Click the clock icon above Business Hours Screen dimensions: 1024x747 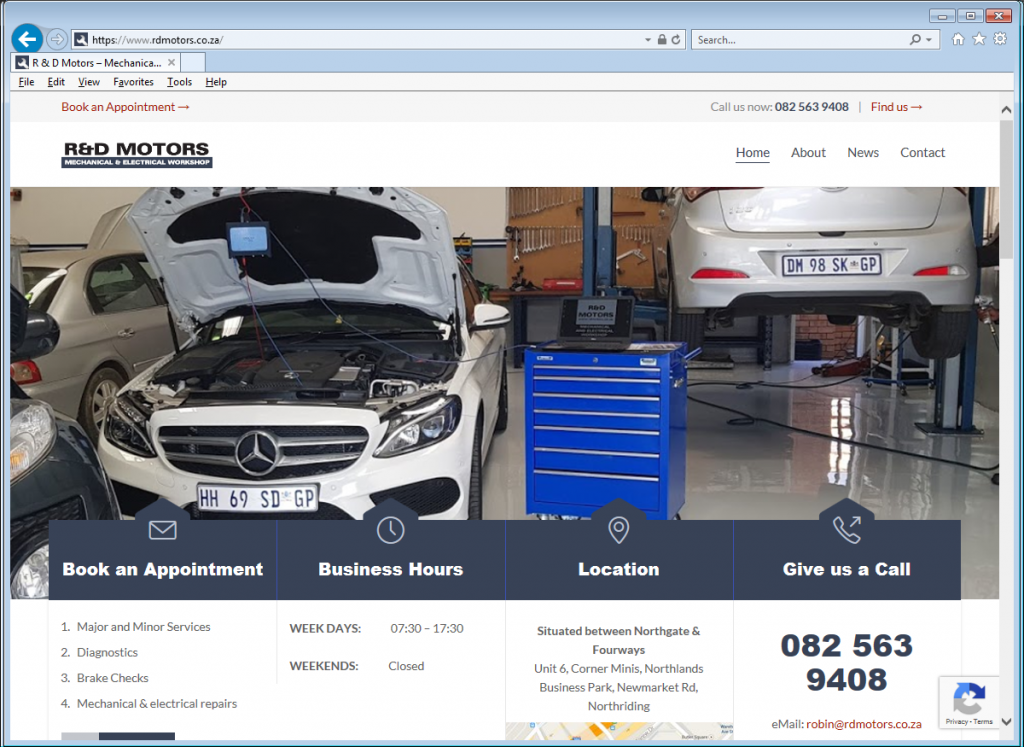pyautogui.click(x=390, y=531)
